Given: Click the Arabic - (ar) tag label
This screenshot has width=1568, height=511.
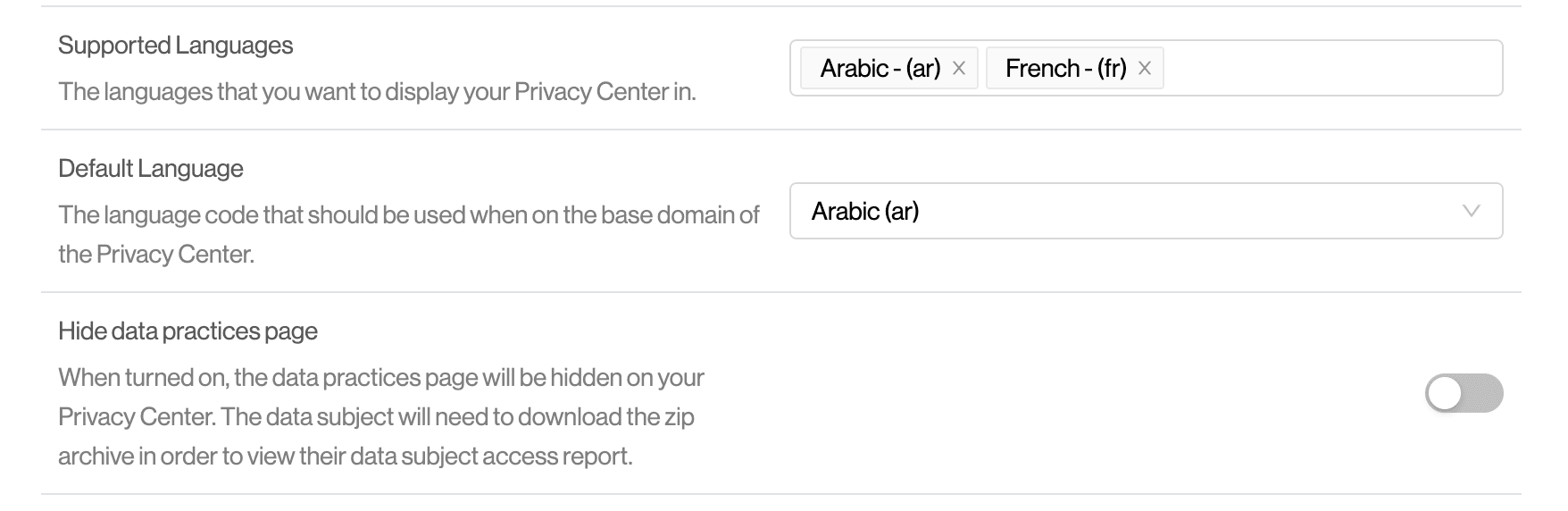Looking at the screenshot, I should [880, 68].
